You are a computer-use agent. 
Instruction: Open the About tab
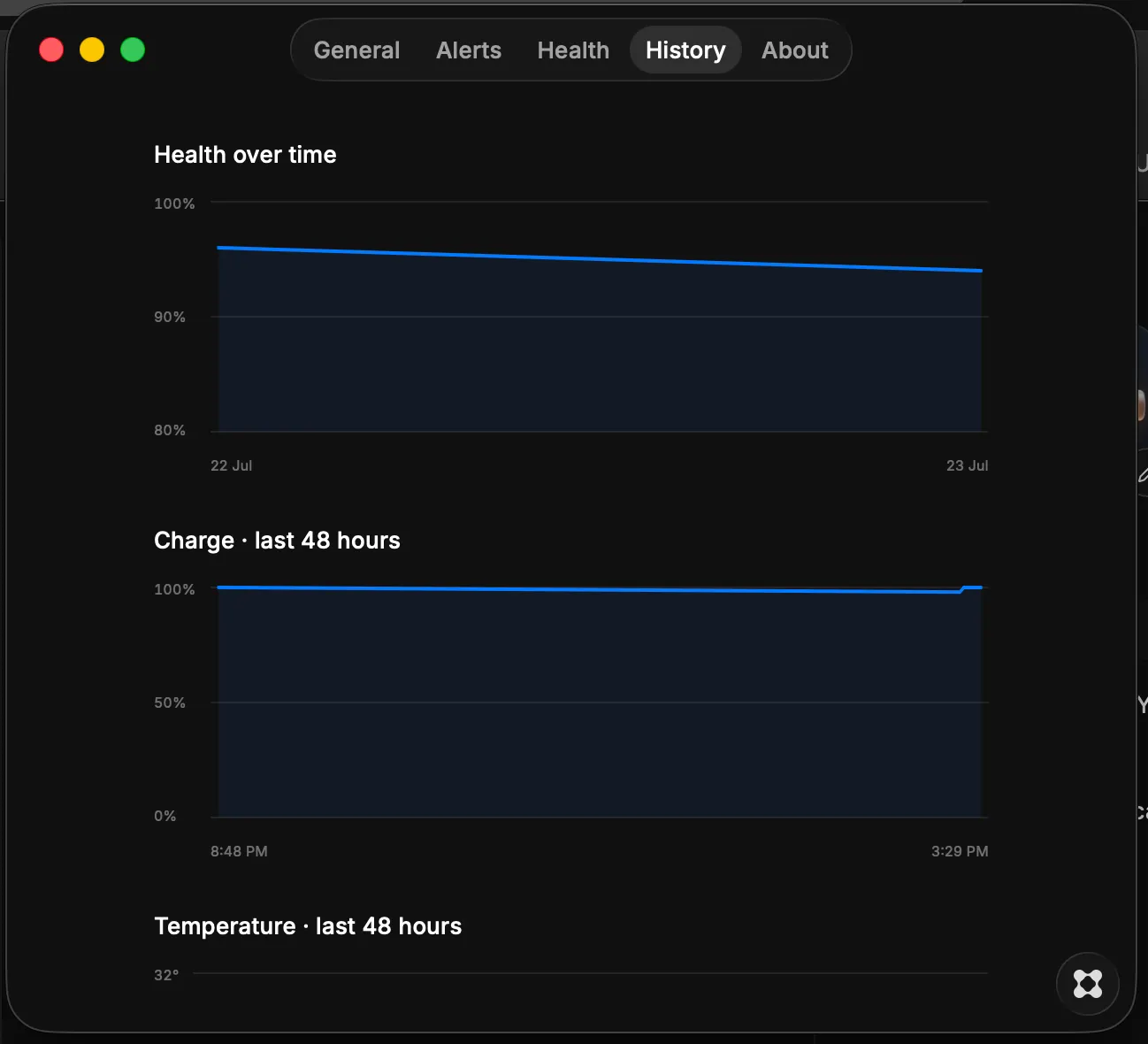click(795, 50)
